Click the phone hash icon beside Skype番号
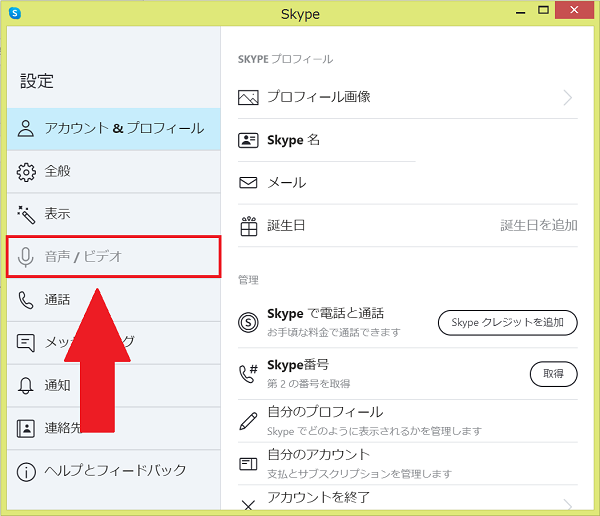This screenshot has height=516, width=600. click(x=248, y=374)
